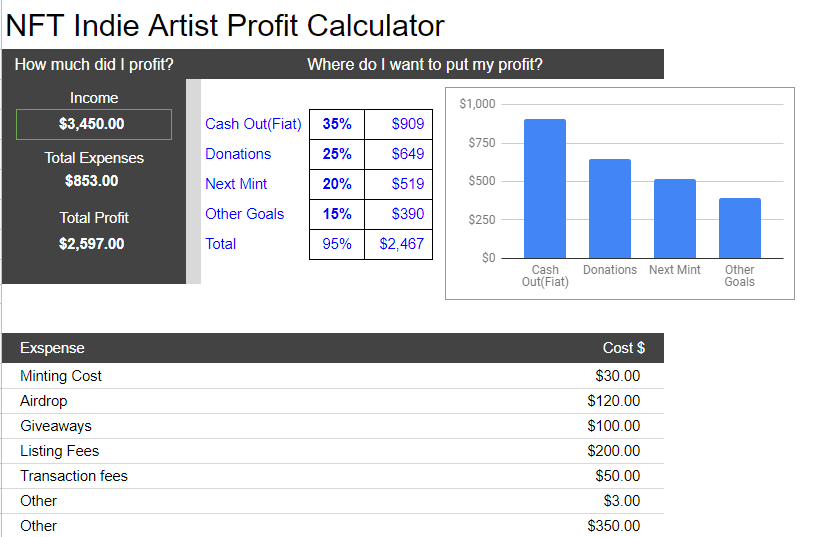Select the Giveaways expense row label

tap(56, 426)
